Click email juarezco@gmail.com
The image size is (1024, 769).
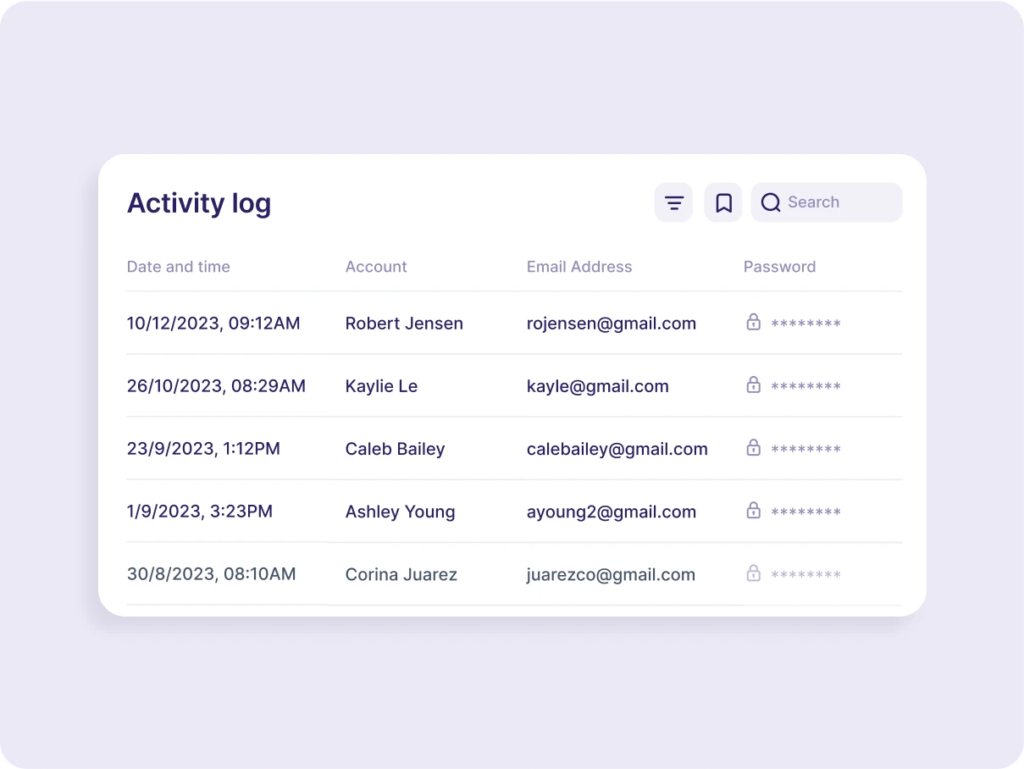611,574
